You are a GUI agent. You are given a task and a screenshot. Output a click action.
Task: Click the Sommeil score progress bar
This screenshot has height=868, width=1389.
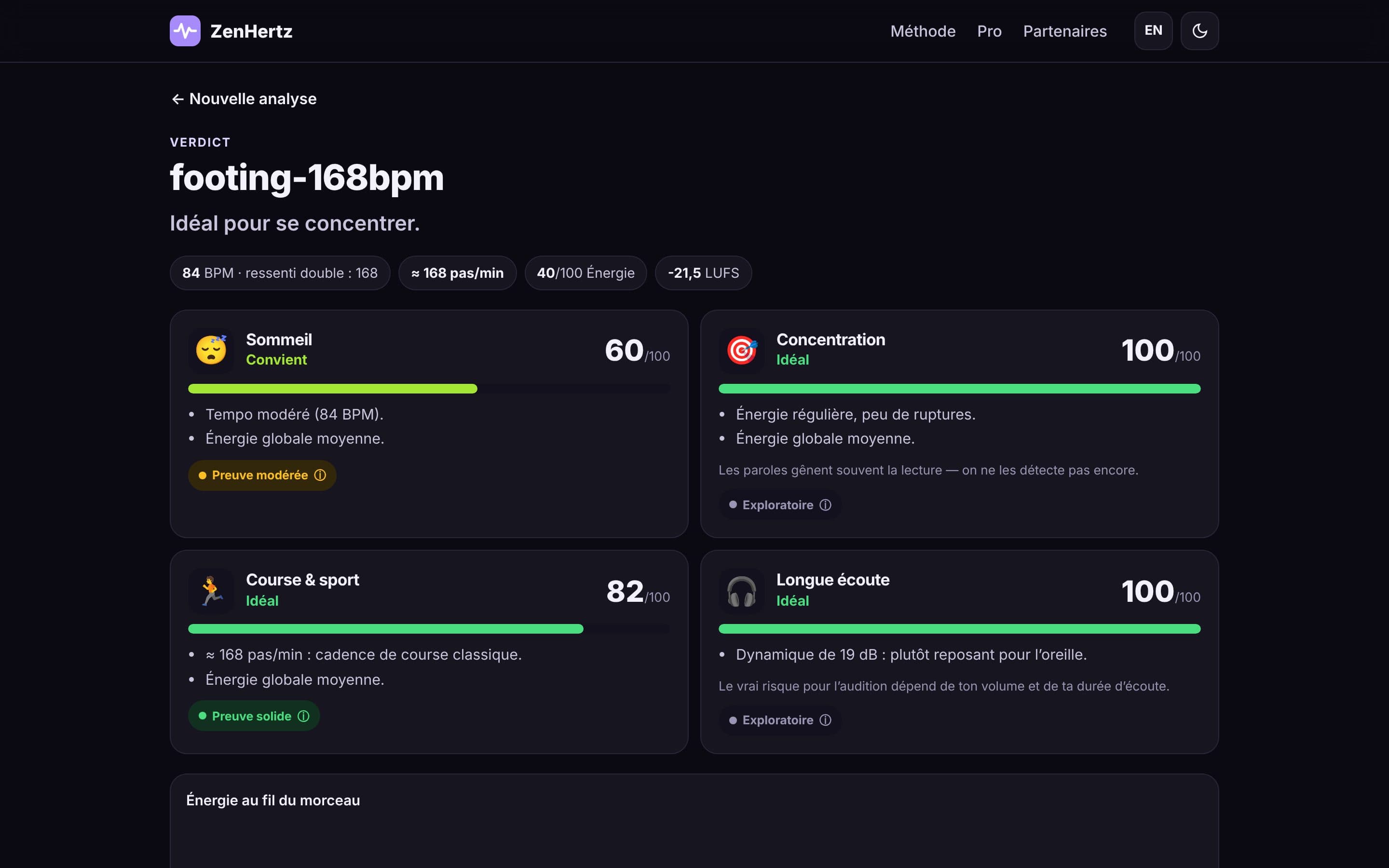point(429,389)
